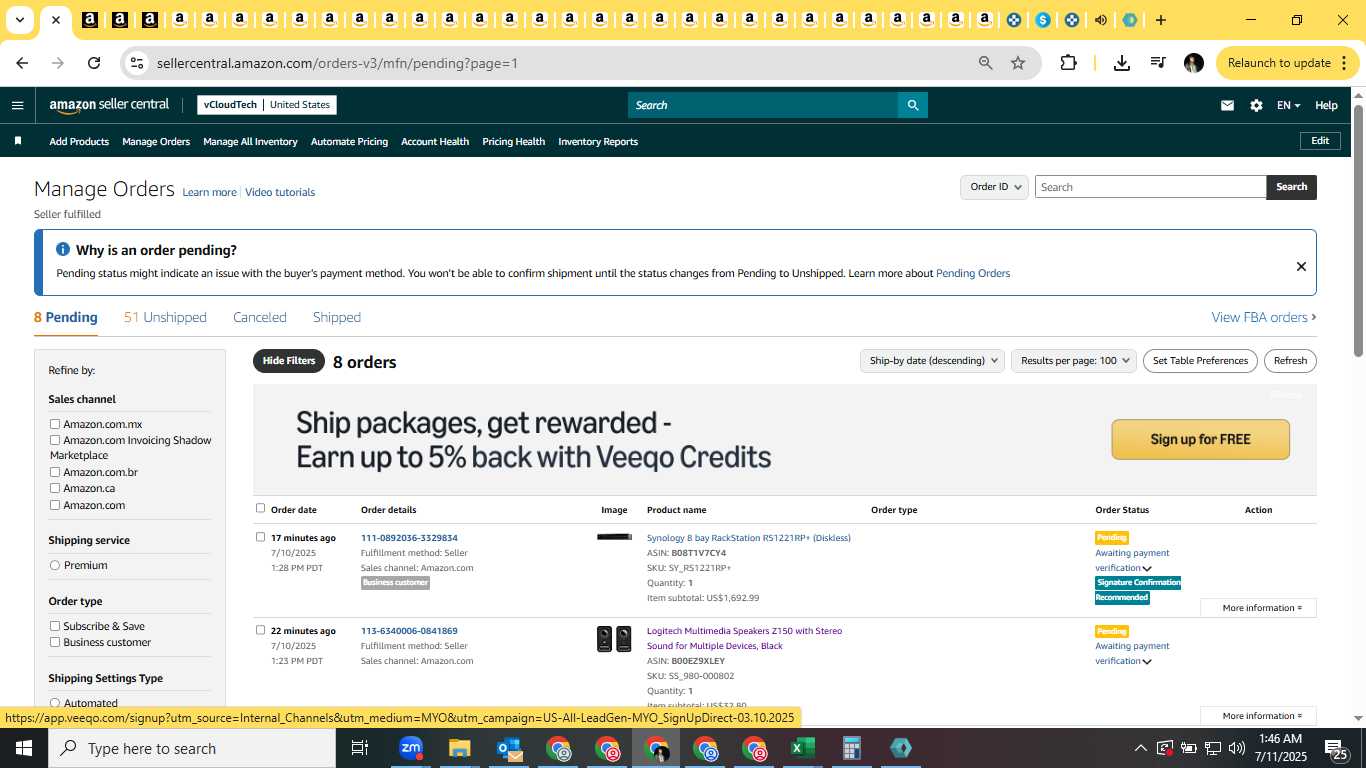1366x768 pixels.
Task: View site information icon in address bar
Action: [137, 63]
